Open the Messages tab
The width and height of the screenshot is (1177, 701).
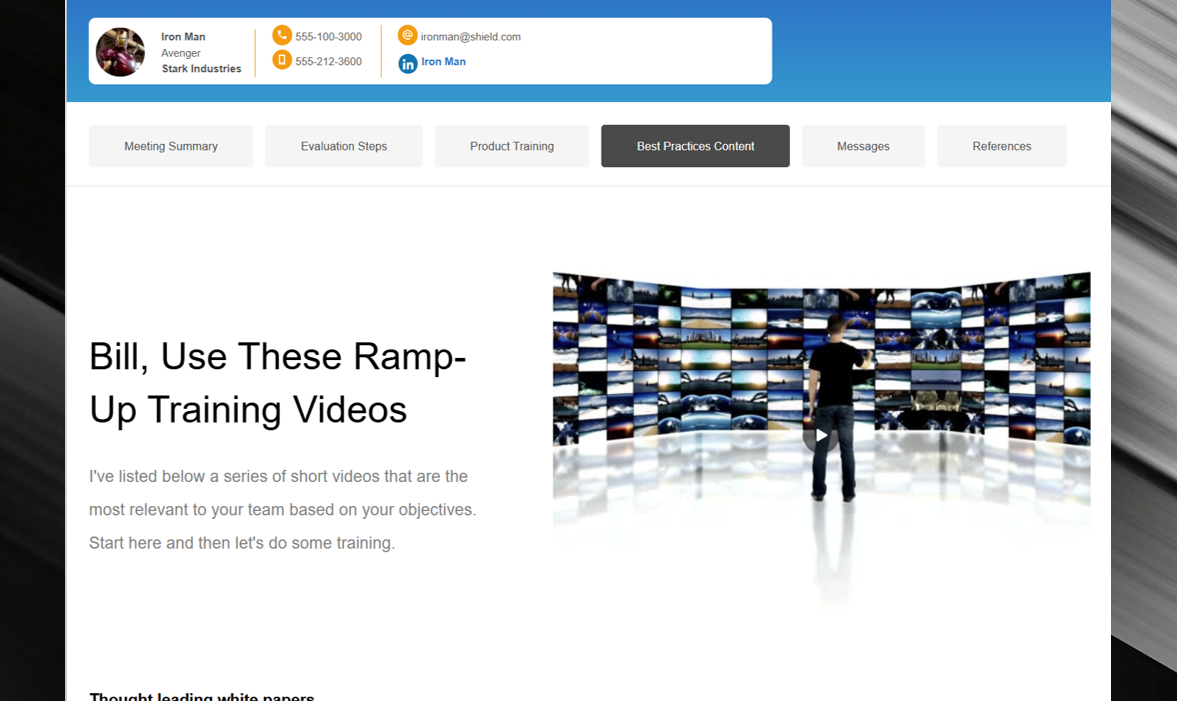click(x=863, y=146)
